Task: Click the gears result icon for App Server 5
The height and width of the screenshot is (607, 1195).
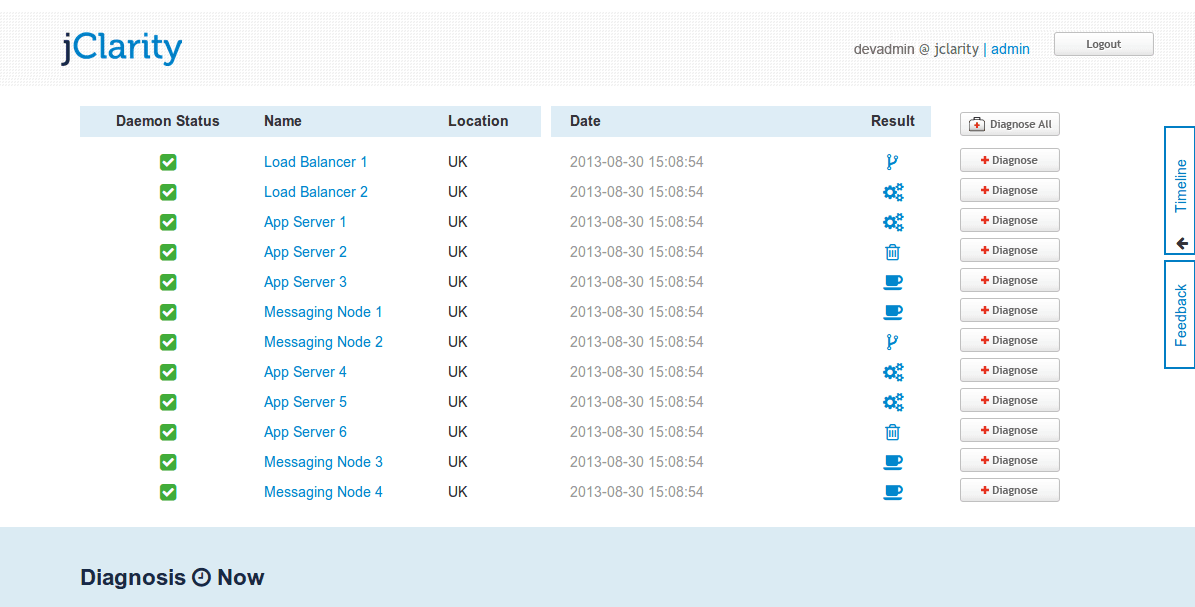Action: click(x=893, y=402)
